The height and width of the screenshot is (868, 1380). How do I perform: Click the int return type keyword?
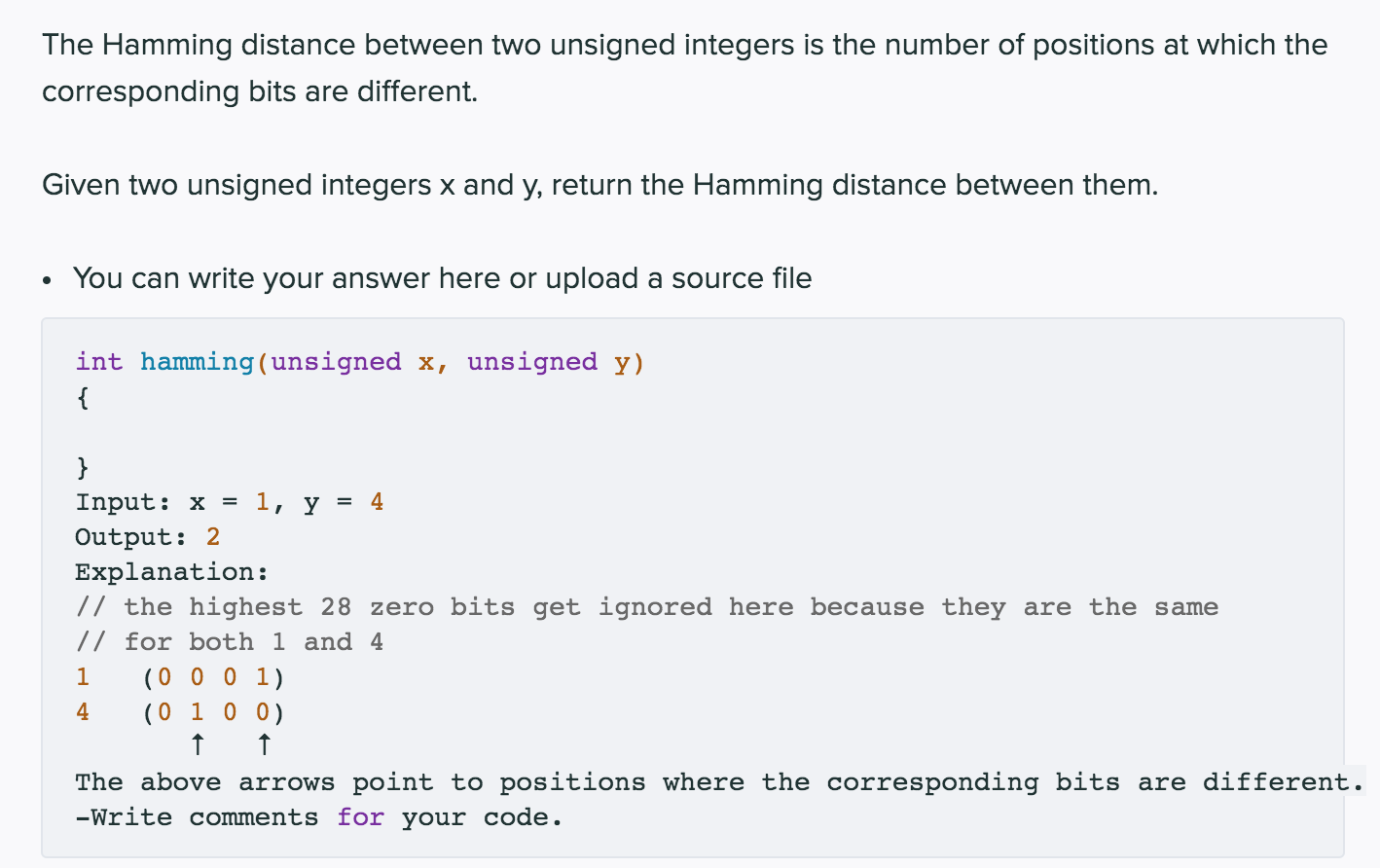[99, 362]
